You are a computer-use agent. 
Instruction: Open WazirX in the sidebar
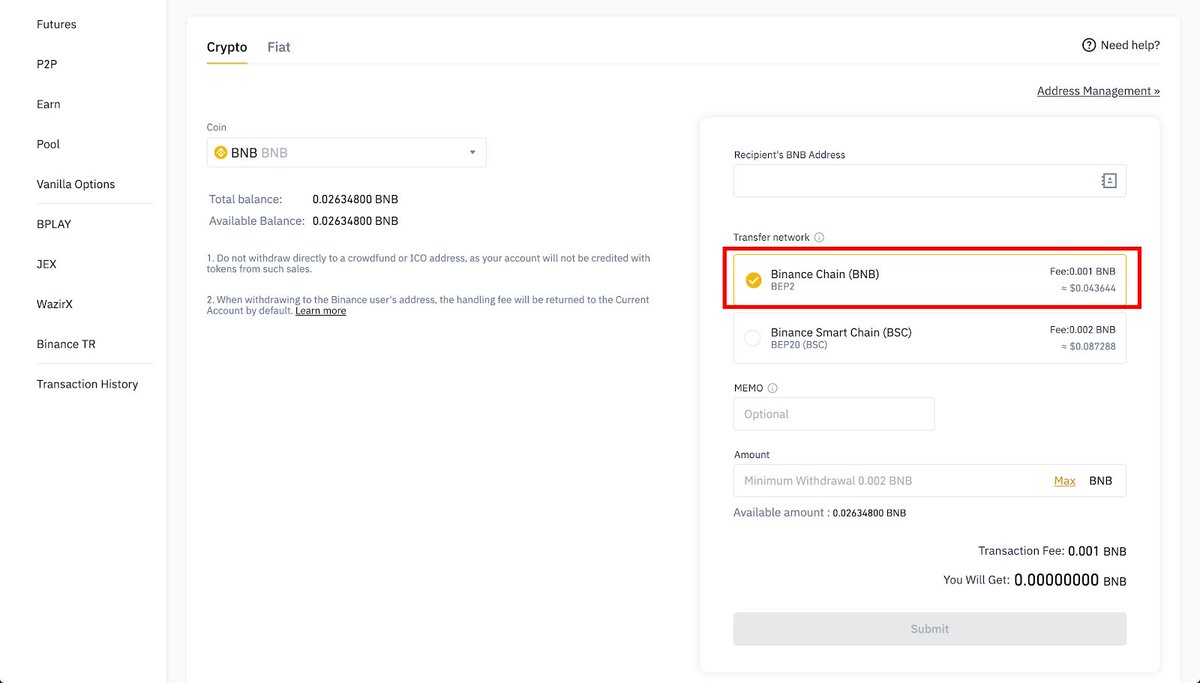[56, 304]
